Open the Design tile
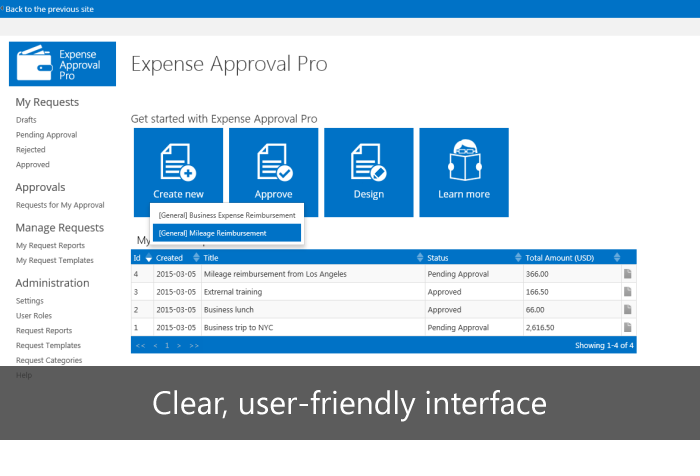The image size is (700, 476). coord(369,172)
